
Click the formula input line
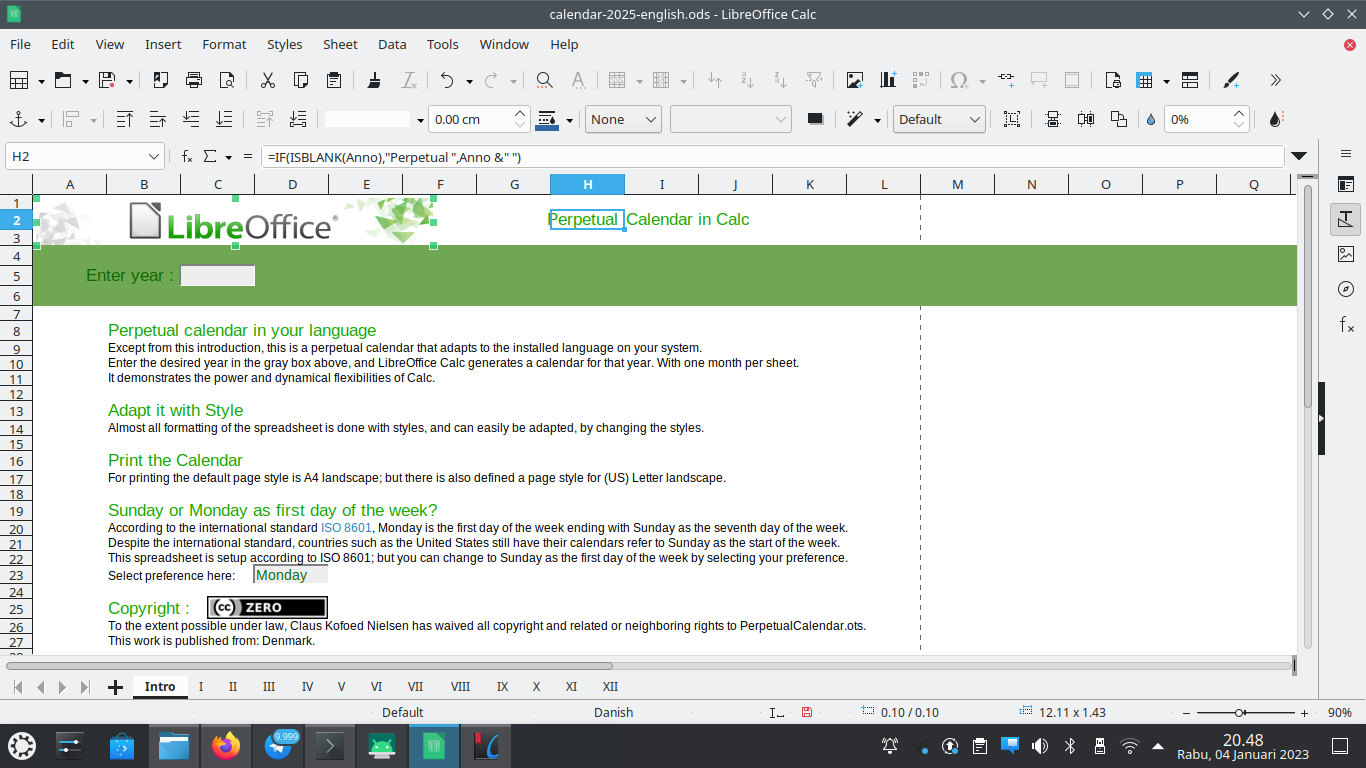(x=772, y=157)
